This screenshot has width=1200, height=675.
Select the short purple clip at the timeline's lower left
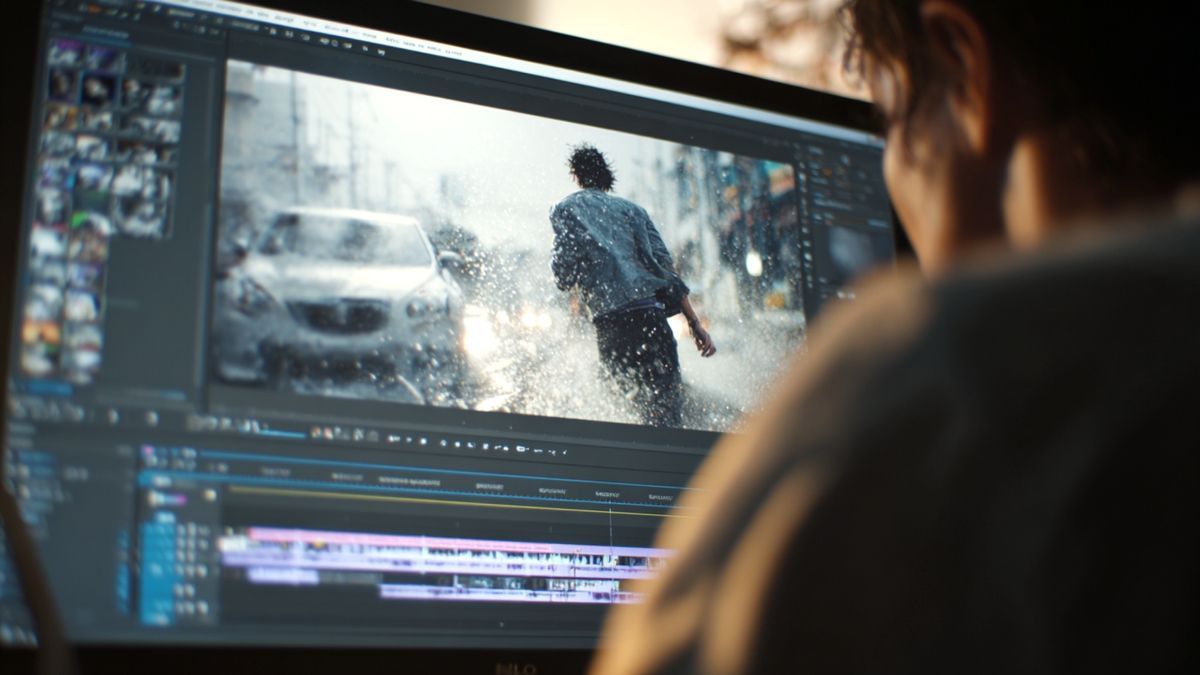coord(282,576)
